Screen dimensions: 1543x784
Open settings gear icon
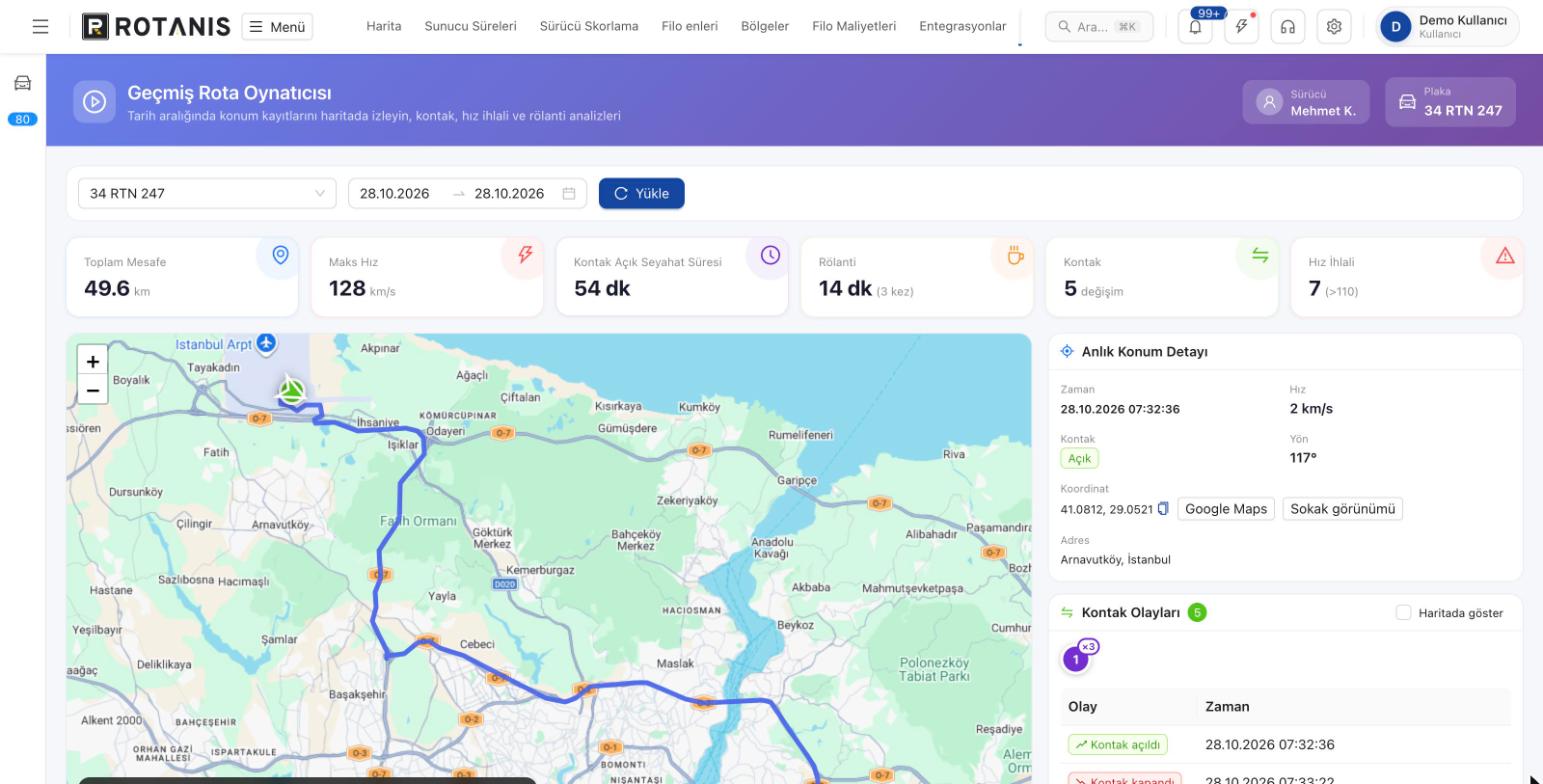tap(1334, 27)
